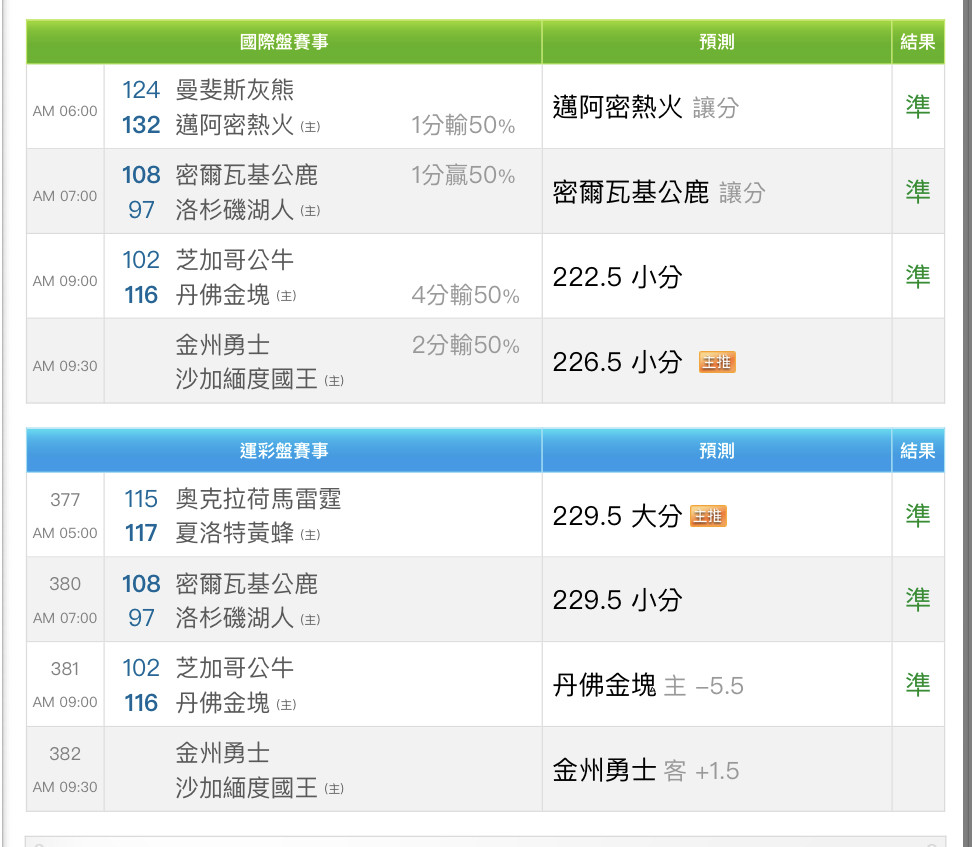This screenshot has height=847, width=975.
Task: Click game number 382
Action: click(65, 754)
